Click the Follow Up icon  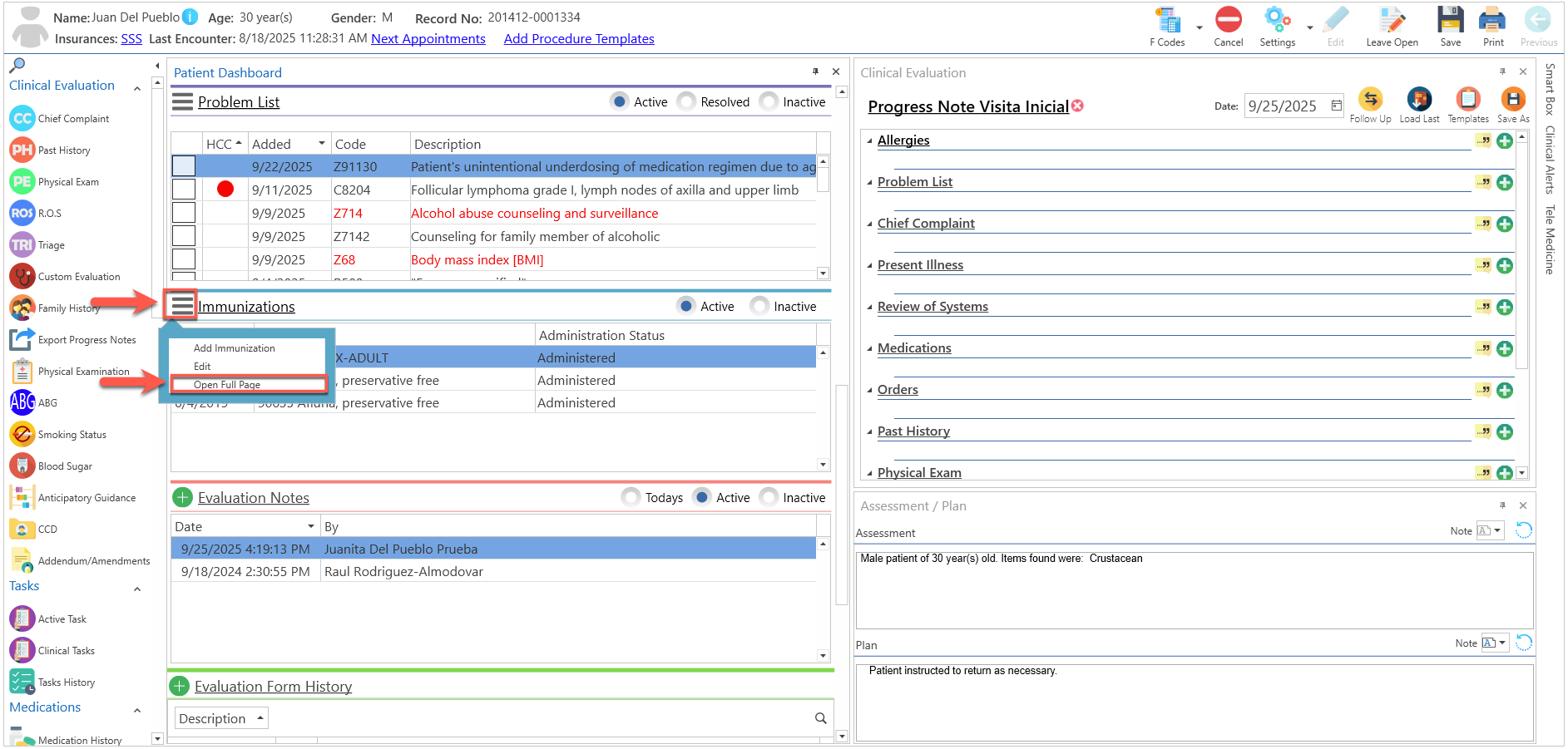tap(1370, 100)
